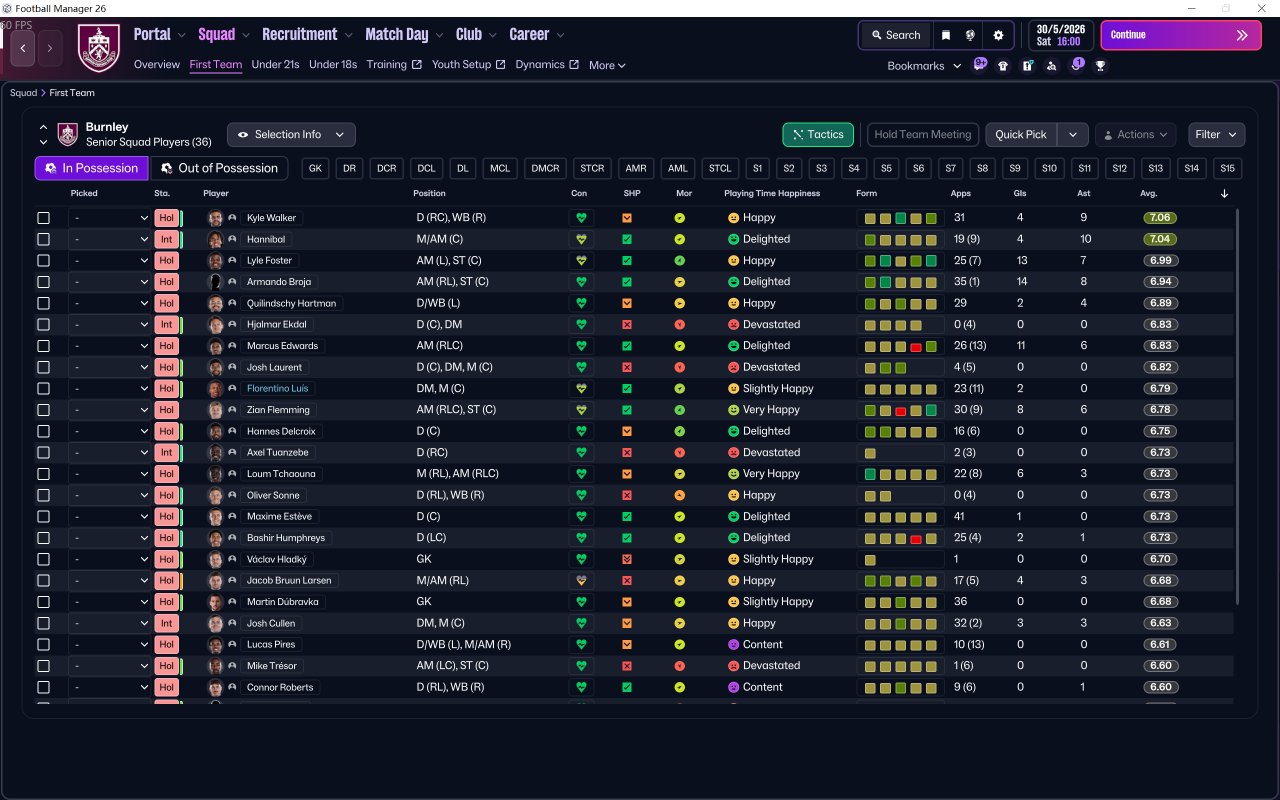Click Kyle Walker's form indicator squares
This screenshot has width=1280, height=800.
901,218
